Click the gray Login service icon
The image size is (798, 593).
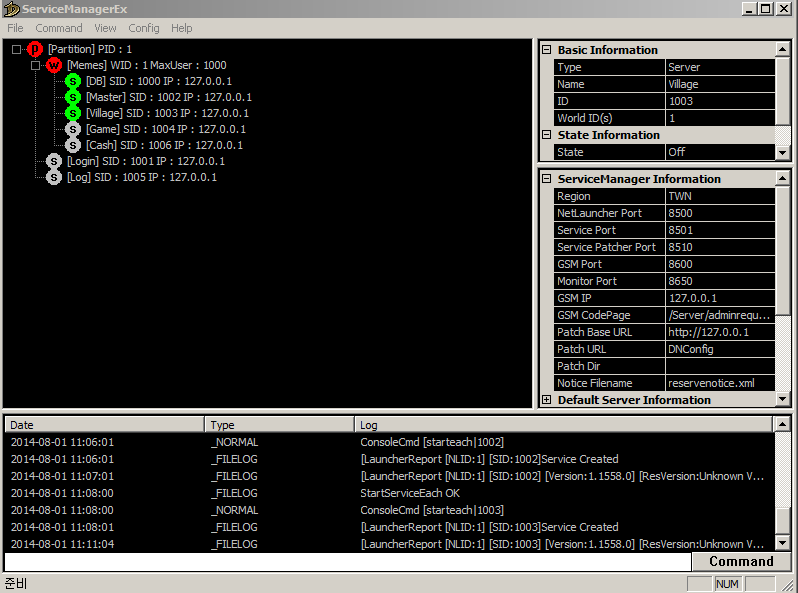point(53,161)
